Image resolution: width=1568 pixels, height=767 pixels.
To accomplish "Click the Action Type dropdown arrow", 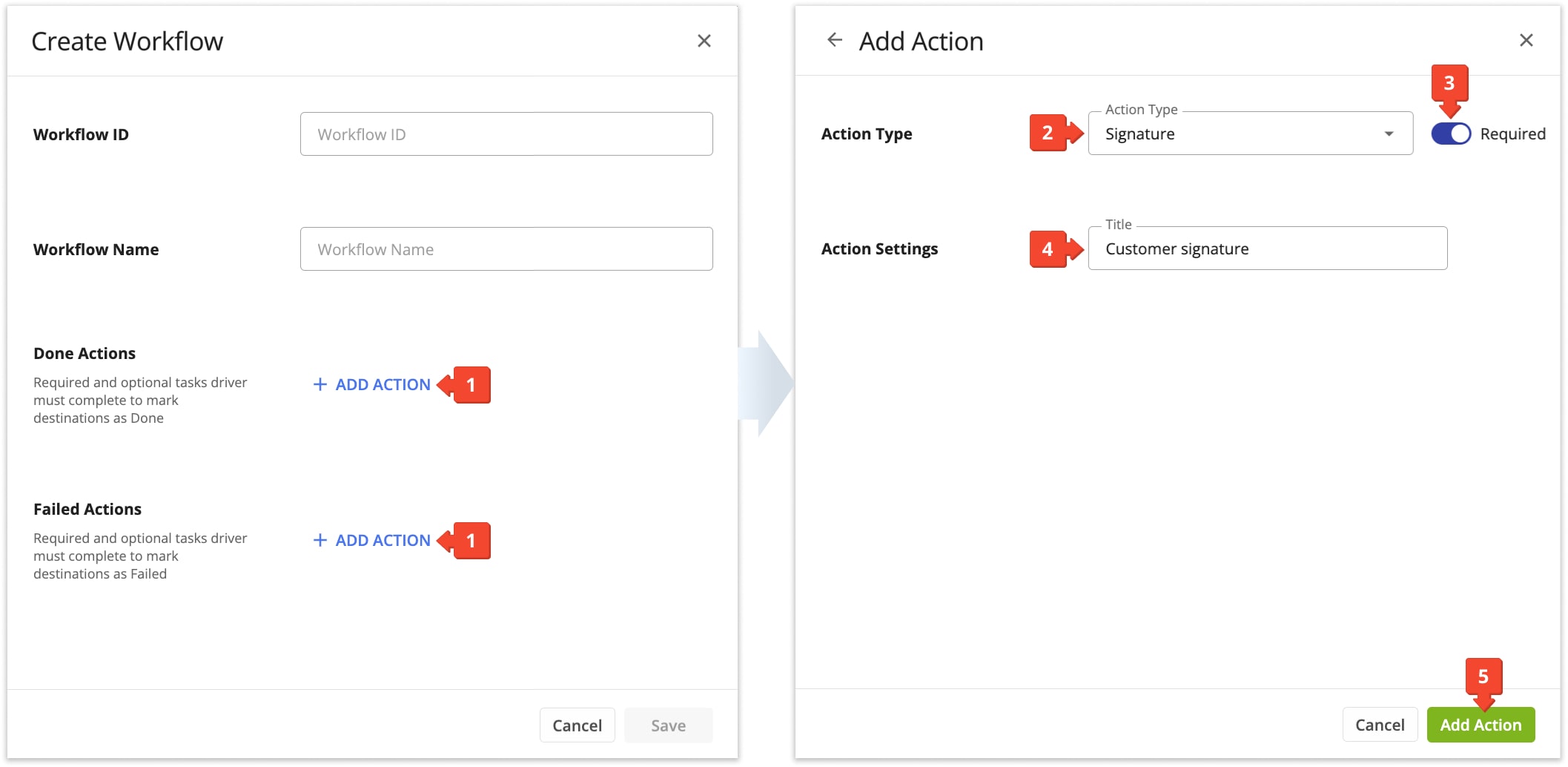I will pyautogui.click(x=1389, y=134).
